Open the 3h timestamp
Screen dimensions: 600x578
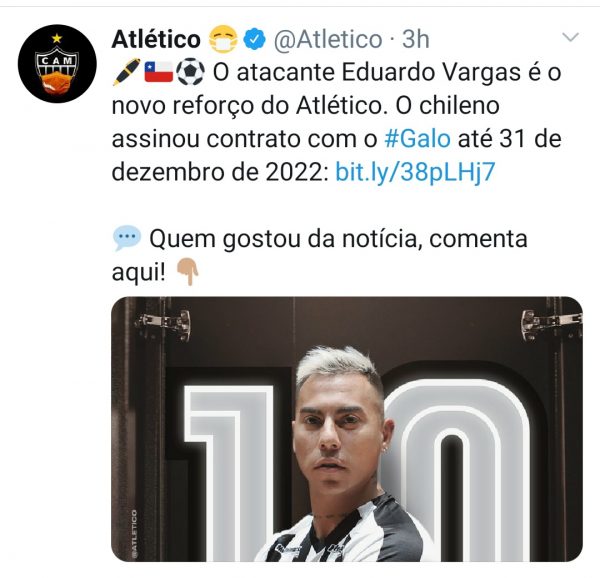416,39
